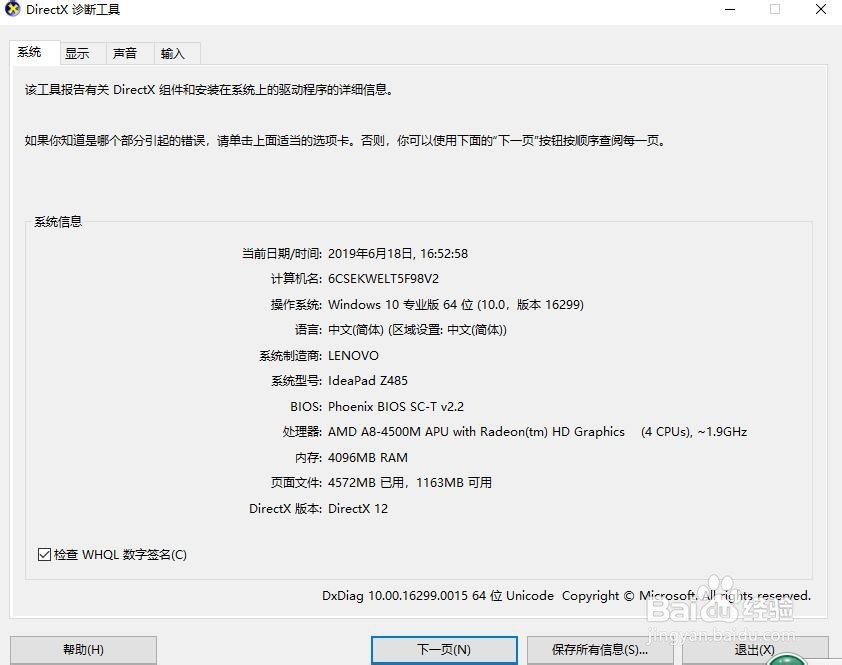The width and height of the screenshot is (842, 665).
Task: Go to next page with 下一页(N)
Action: pyautogui.click(x=444, y=650)
